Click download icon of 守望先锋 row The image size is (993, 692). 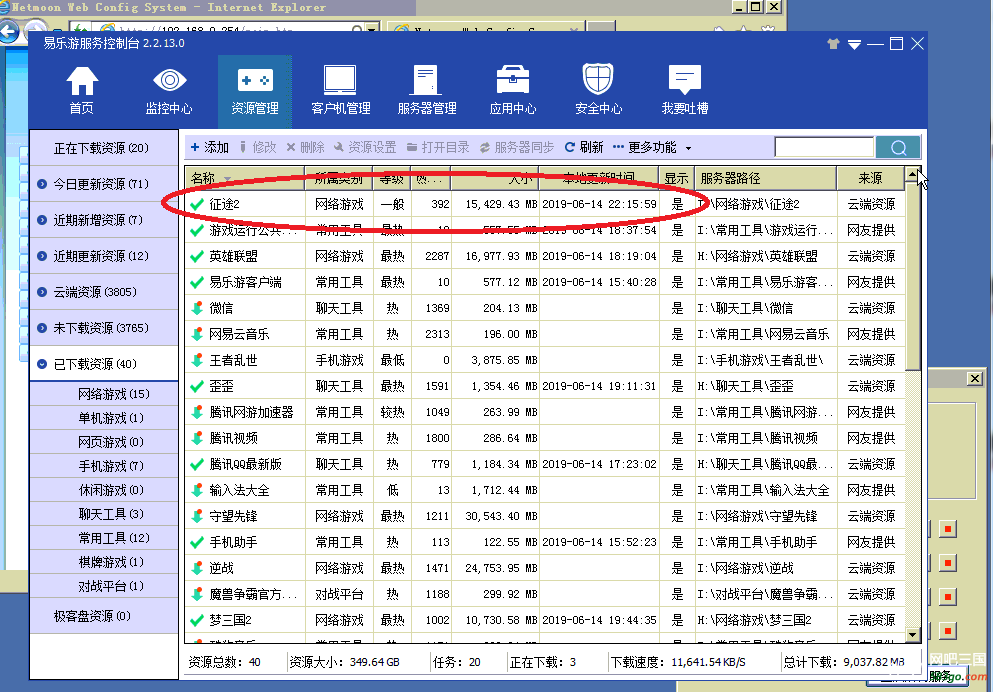click(197, 516)
